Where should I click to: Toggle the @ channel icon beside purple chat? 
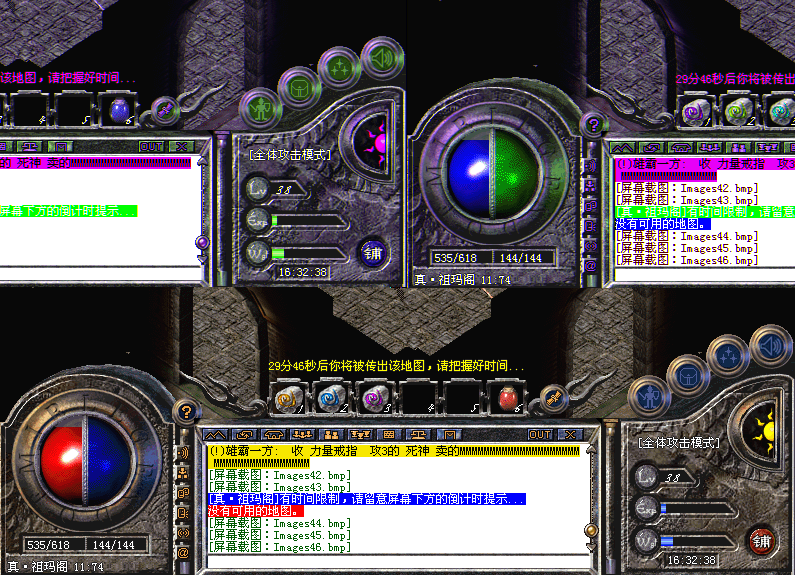(x=590, y=265)
